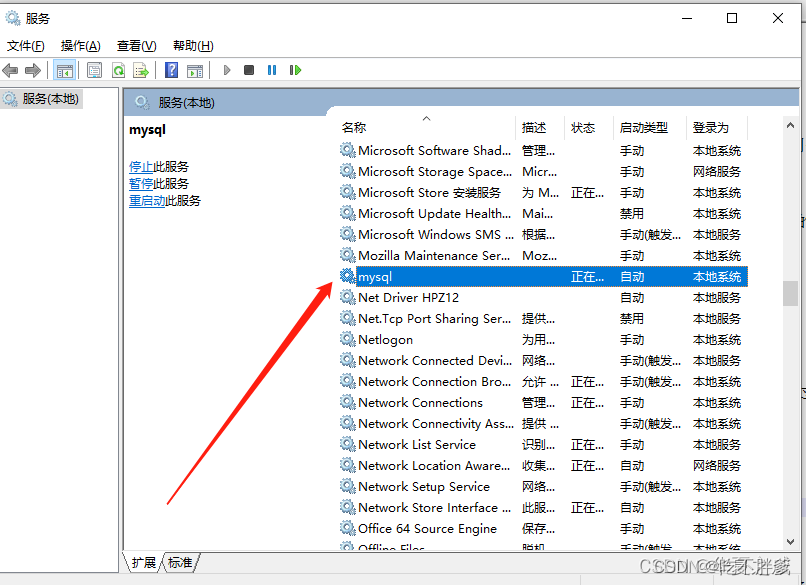Image resolution: width=806 pixels, height=585 pixels.
Task: Click the 重启动 service link
Action: (147, 200)
